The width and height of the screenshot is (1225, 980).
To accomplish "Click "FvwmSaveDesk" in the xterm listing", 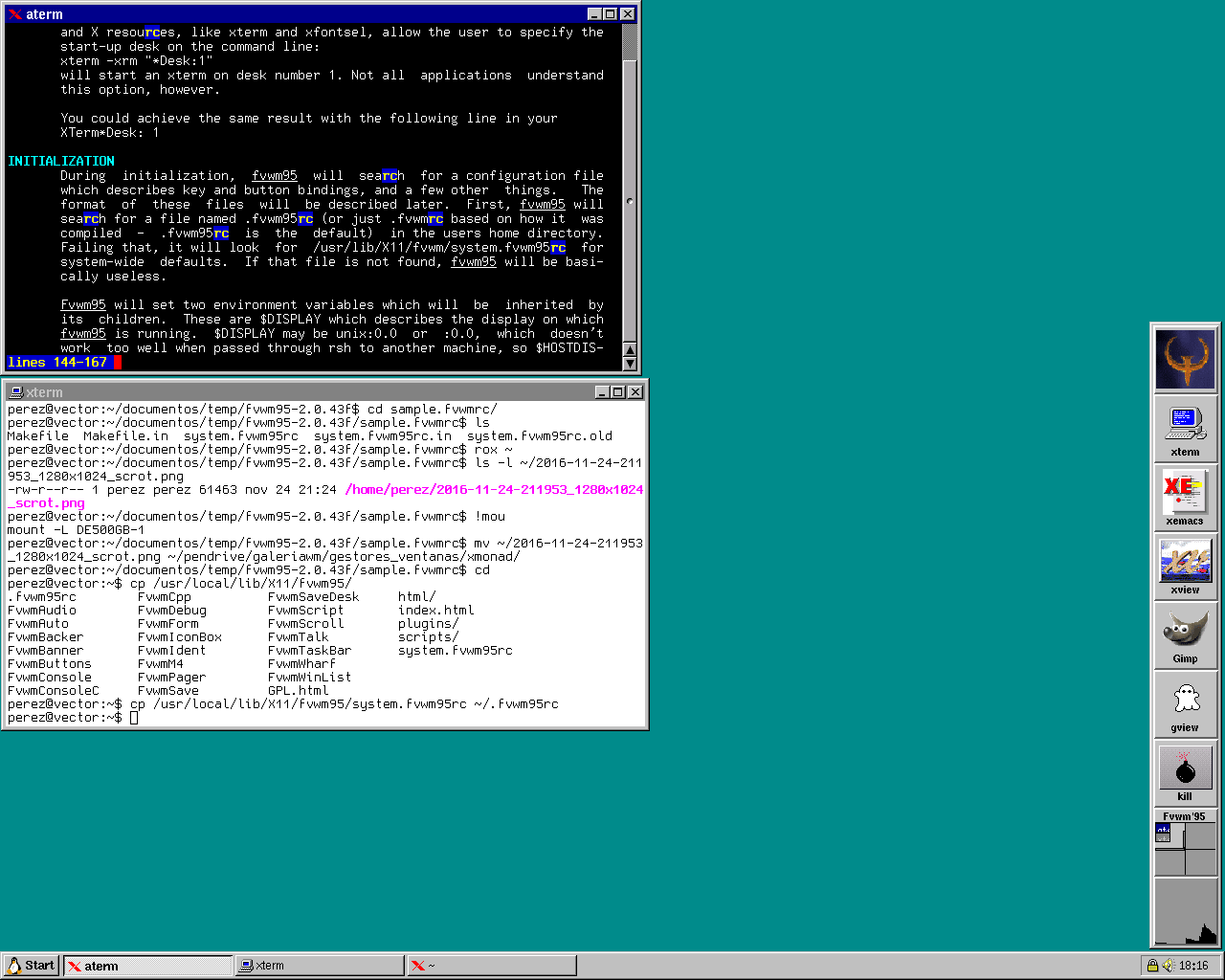I will coord(314,597).
